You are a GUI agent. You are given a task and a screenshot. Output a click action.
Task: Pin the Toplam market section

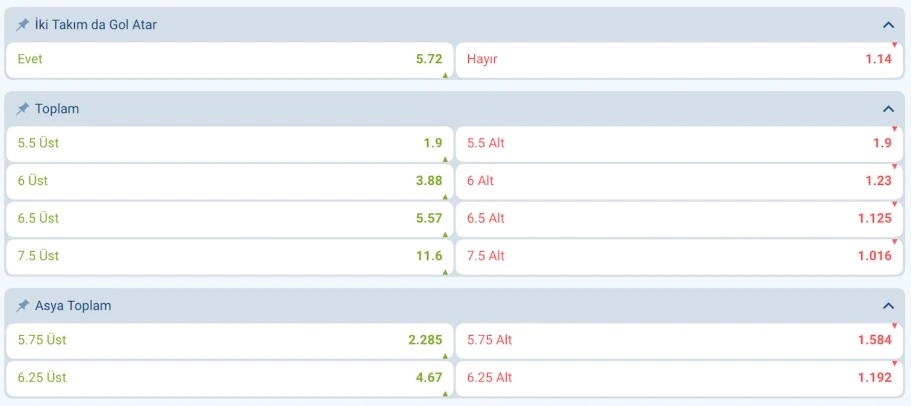coord(23,109)
